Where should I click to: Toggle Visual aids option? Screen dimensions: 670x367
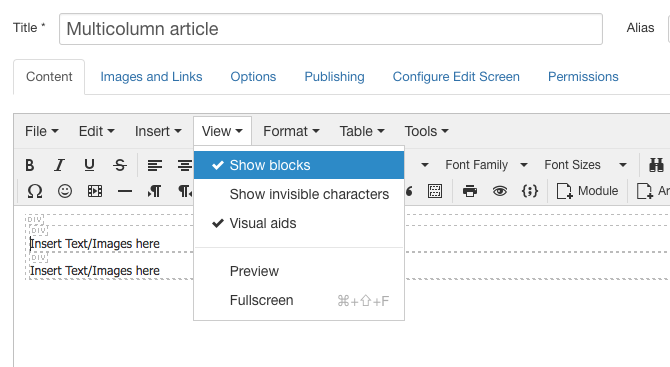pyautogui.click(x=299, y=223)
